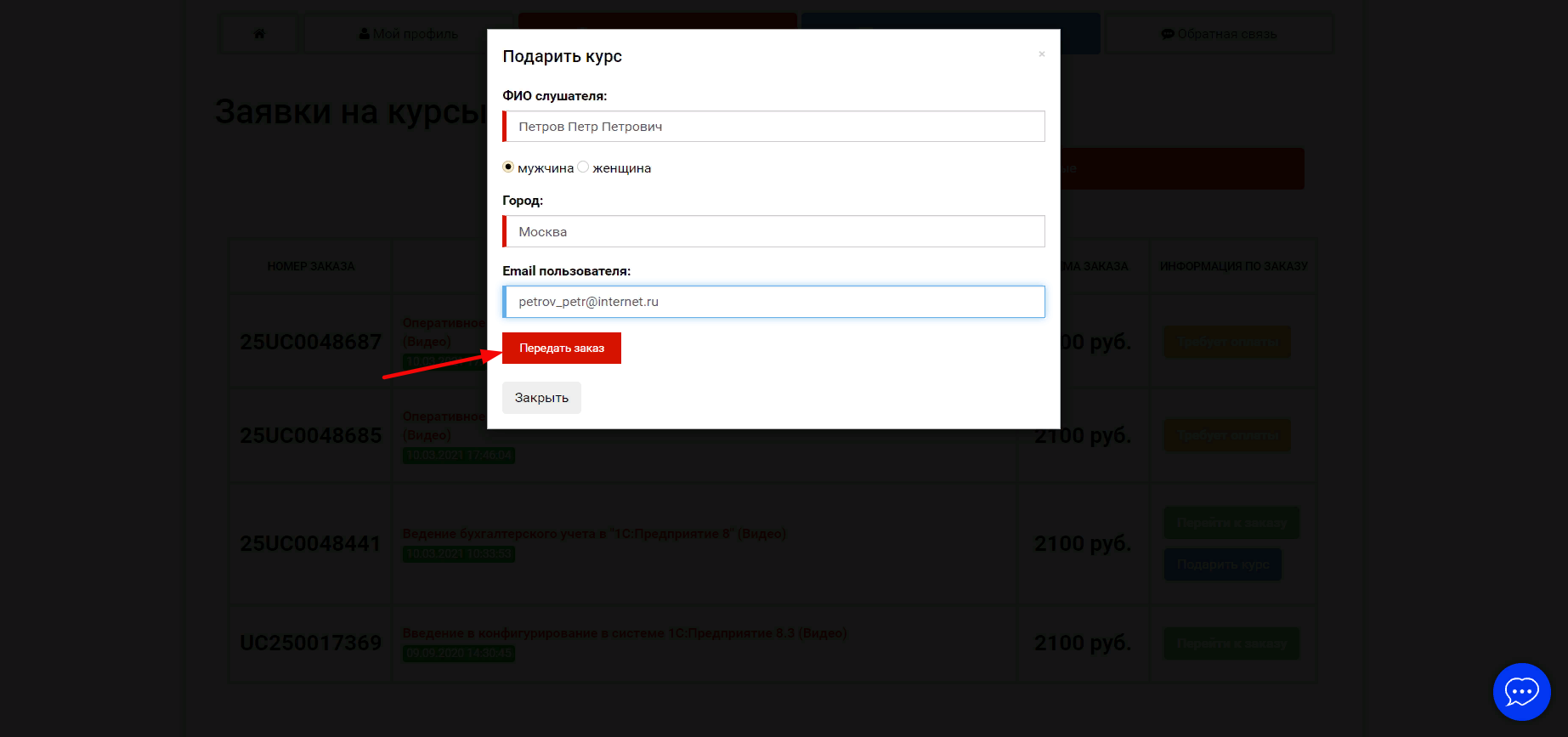Click the ФИО слушателя input field
The image size is (1568, 737).
tap(773, 127)
